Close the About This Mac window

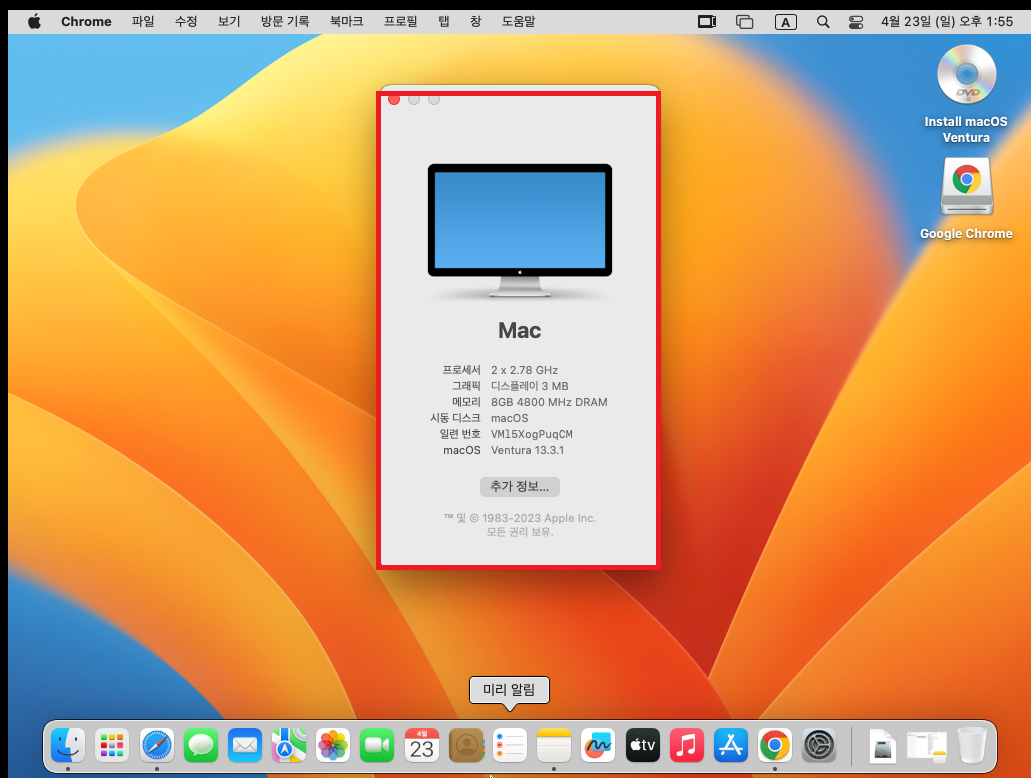[x=394, y=100]
